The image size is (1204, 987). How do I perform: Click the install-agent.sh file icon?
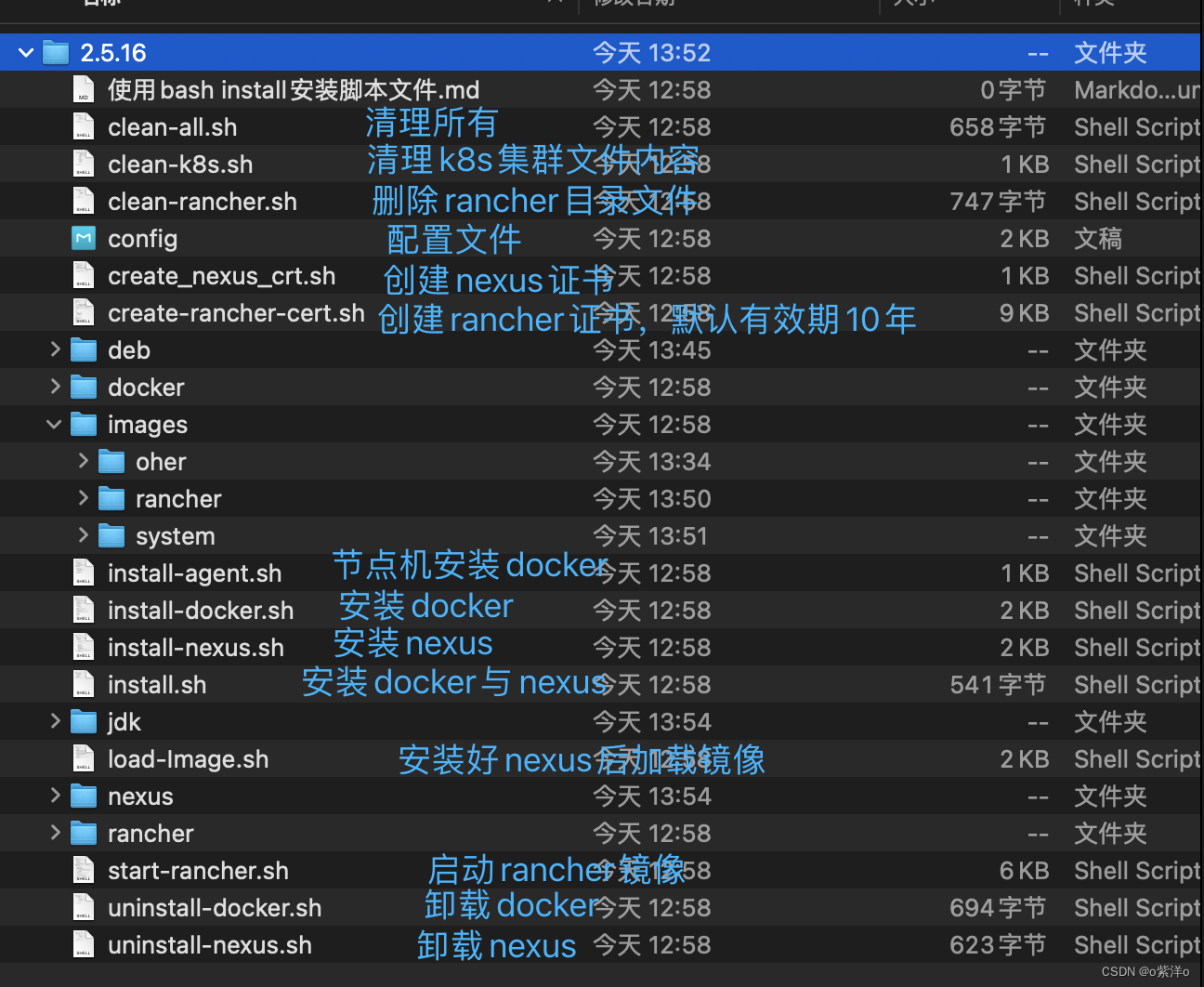click(84, 573)
